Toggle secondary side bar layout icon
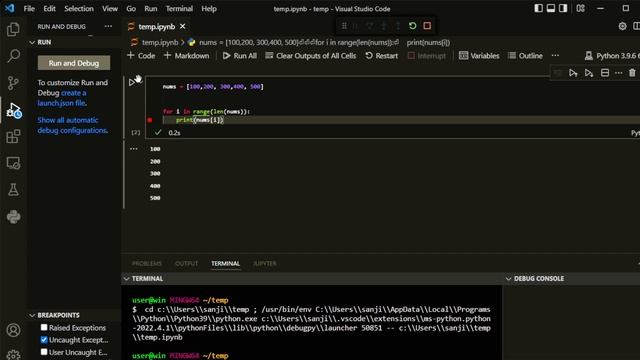Screen dimensions: 640x360 click(563, 8)
